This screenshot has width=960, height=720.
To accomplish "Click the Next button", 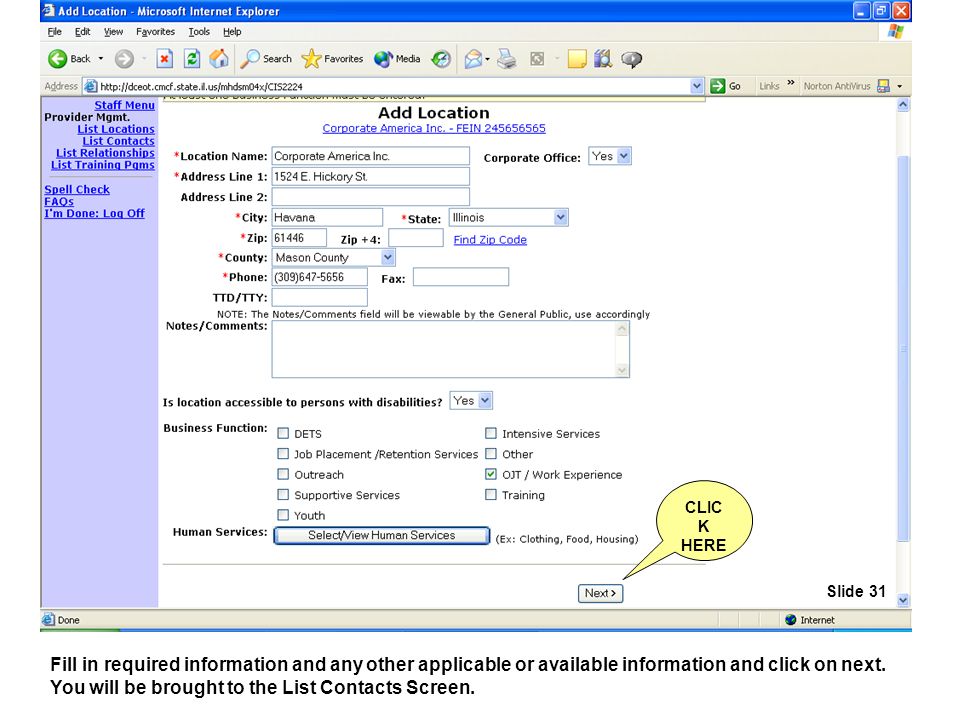I will (x=600, y=593).
